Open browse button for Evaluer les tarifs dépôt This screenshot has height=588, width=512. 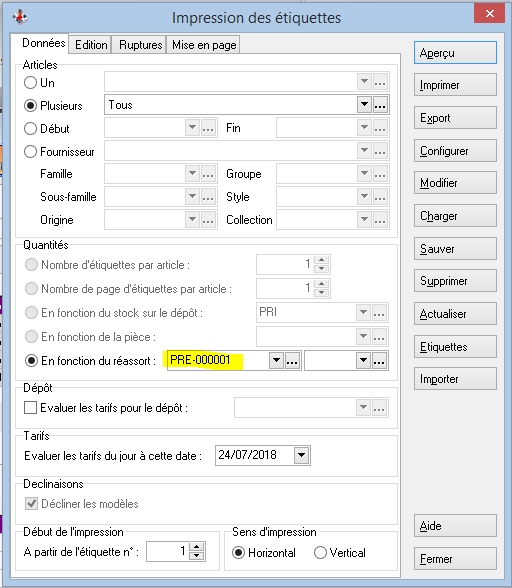click(379, 408)
